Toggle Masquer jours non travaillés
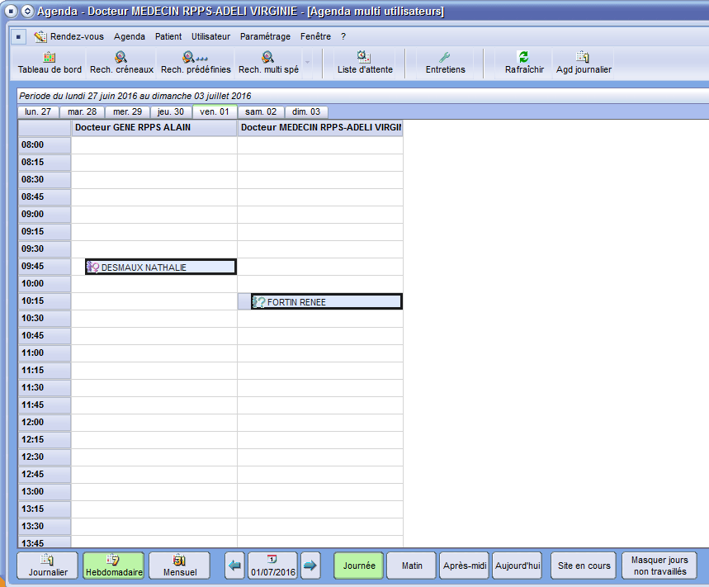Screen dimensions: 709x587 click(x=659, y=566)
